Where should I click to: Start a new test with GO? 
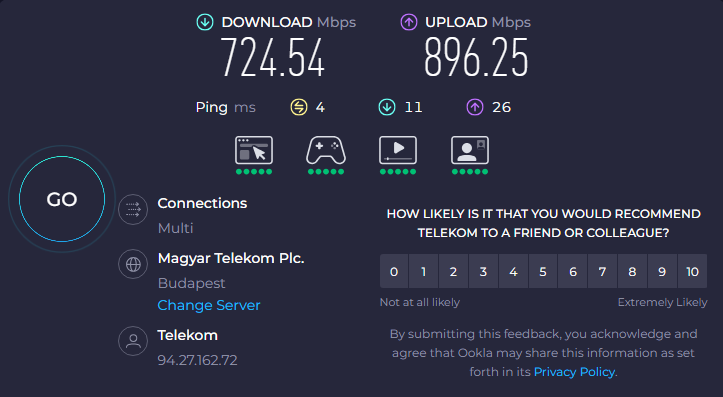pos(62,199)
